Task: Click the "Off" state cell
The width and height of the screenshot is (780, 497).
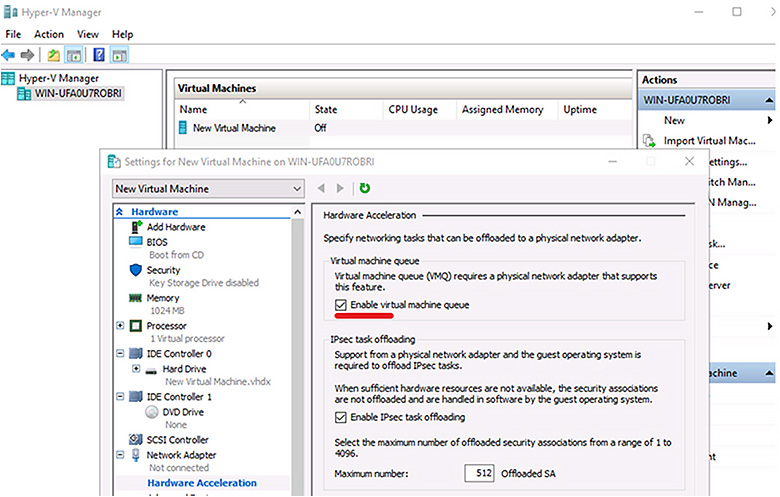Action: click(x=320, y=128)
